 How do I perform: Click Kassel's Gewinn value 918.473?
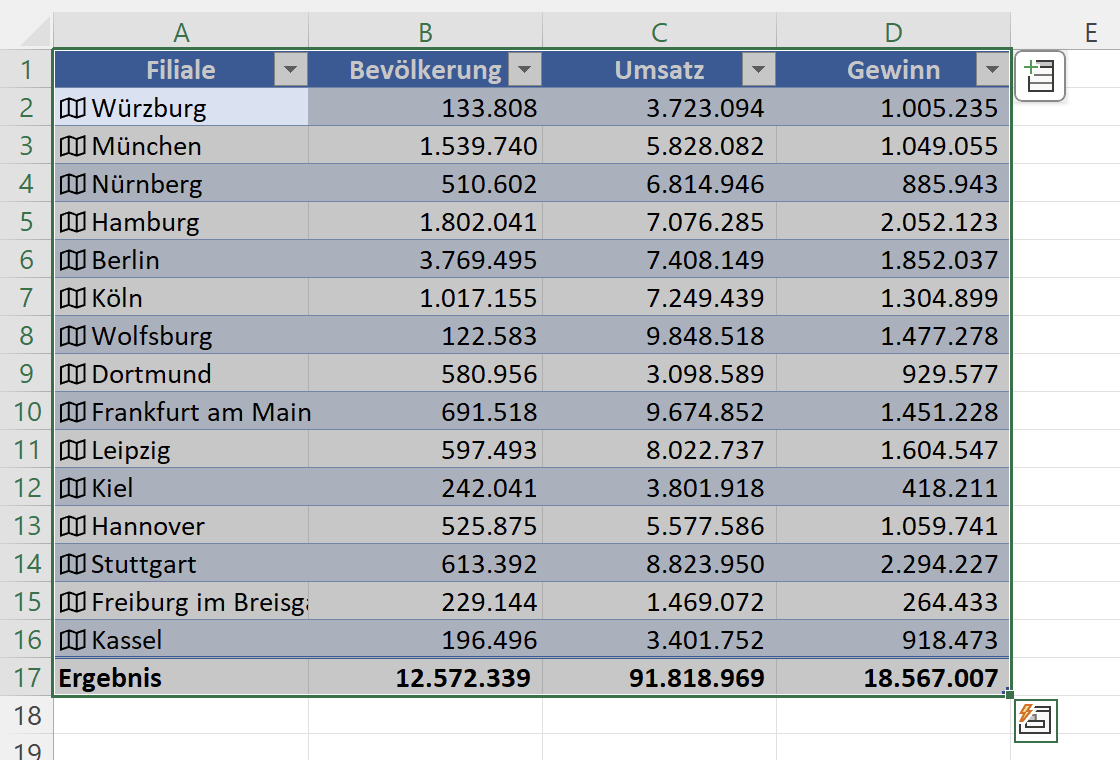[949, 640]
